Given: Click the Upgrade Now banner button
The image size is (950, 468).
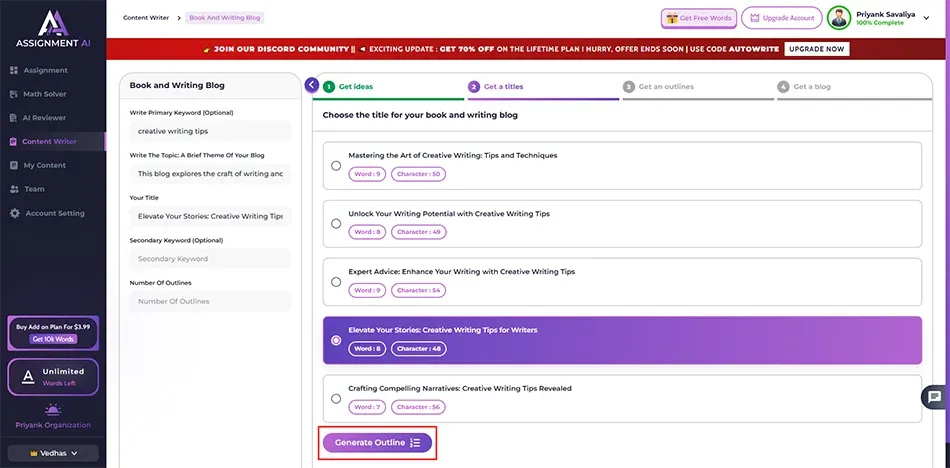Looking at the screenshot, I should point(817,49).
